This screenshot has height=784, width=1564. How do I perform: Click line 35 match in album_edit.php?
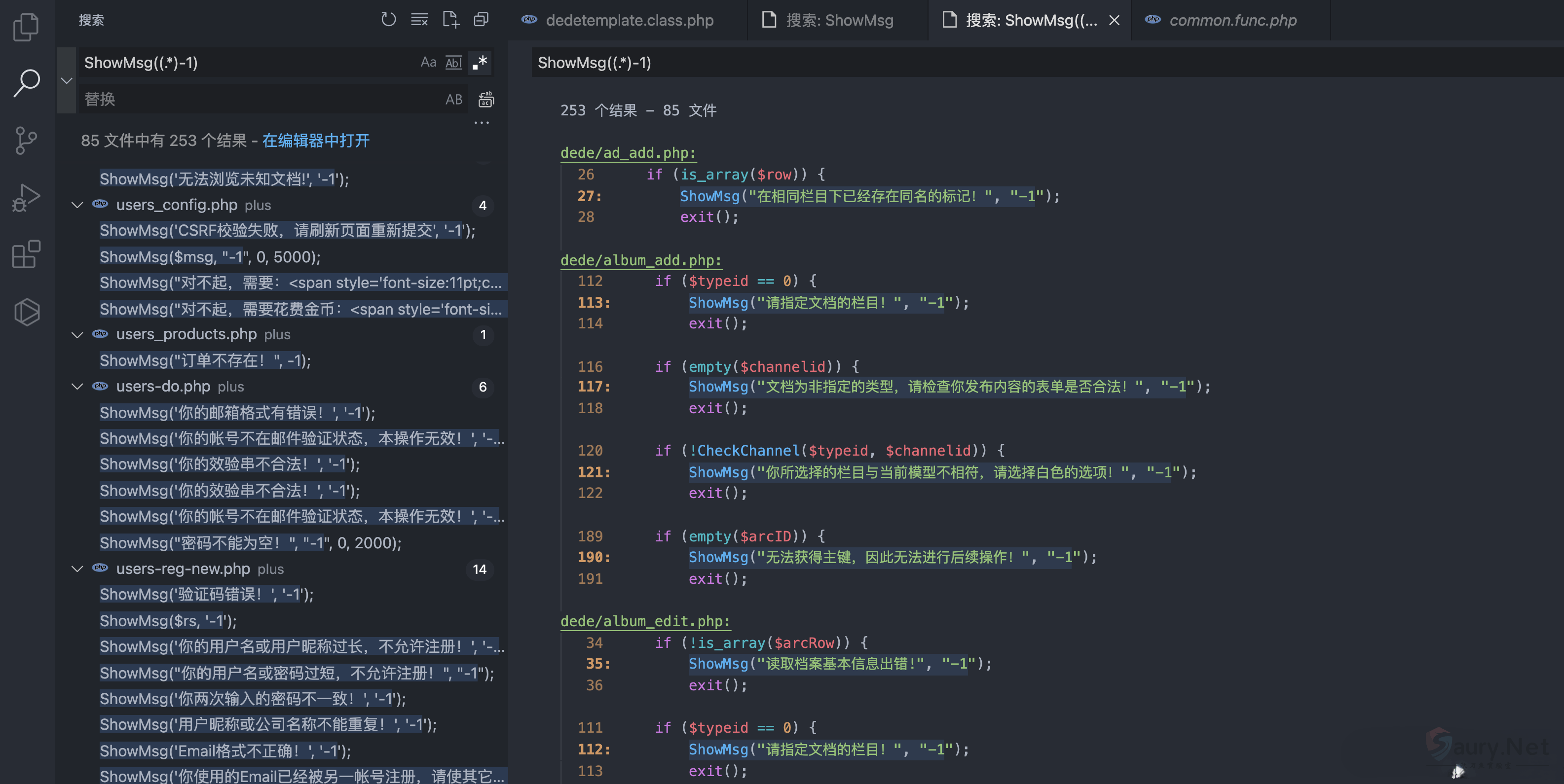coord(840,664)
